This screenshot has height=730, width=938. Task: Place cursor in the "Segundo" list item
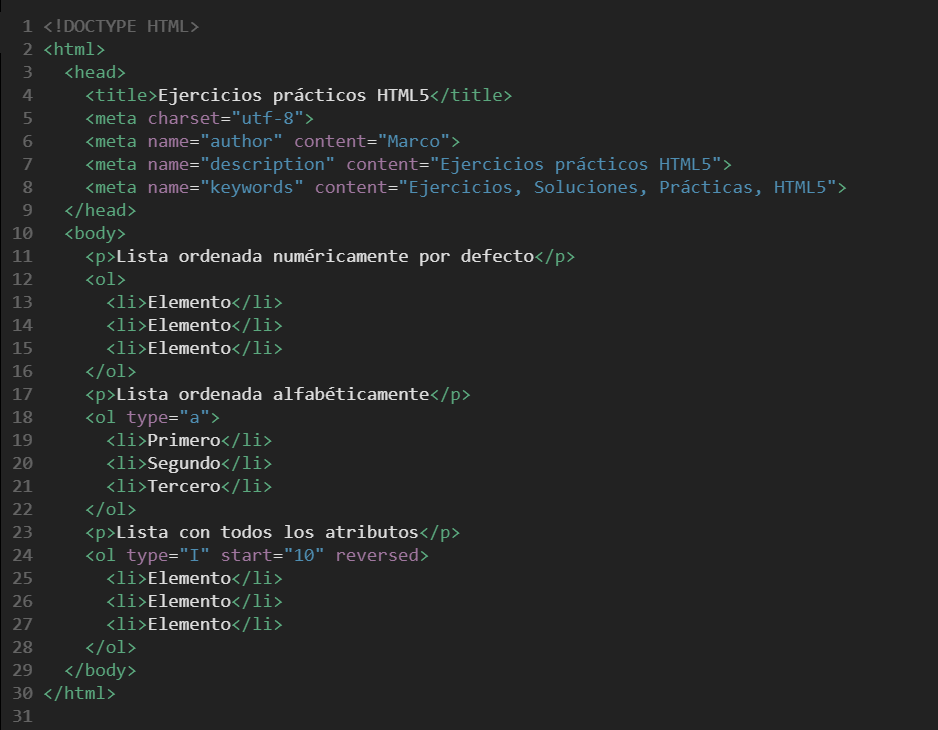click(x=184, y=463)
